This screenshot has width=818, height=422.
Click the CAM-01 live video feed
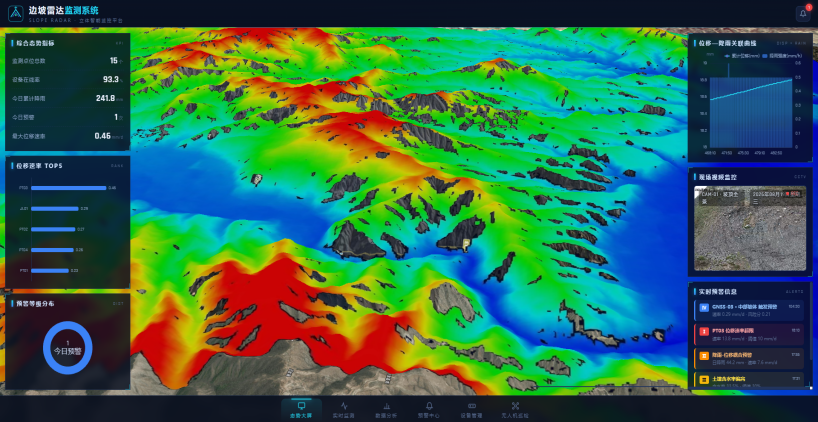[x=750, y=228]
